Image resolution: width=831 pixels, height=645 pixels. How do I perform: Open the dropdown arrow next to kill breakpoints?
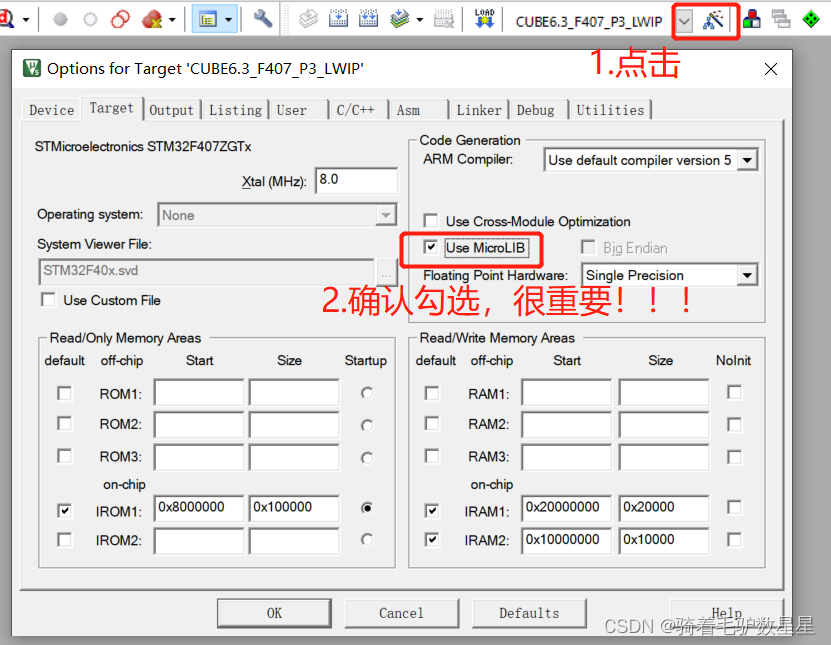coord(172,20)
